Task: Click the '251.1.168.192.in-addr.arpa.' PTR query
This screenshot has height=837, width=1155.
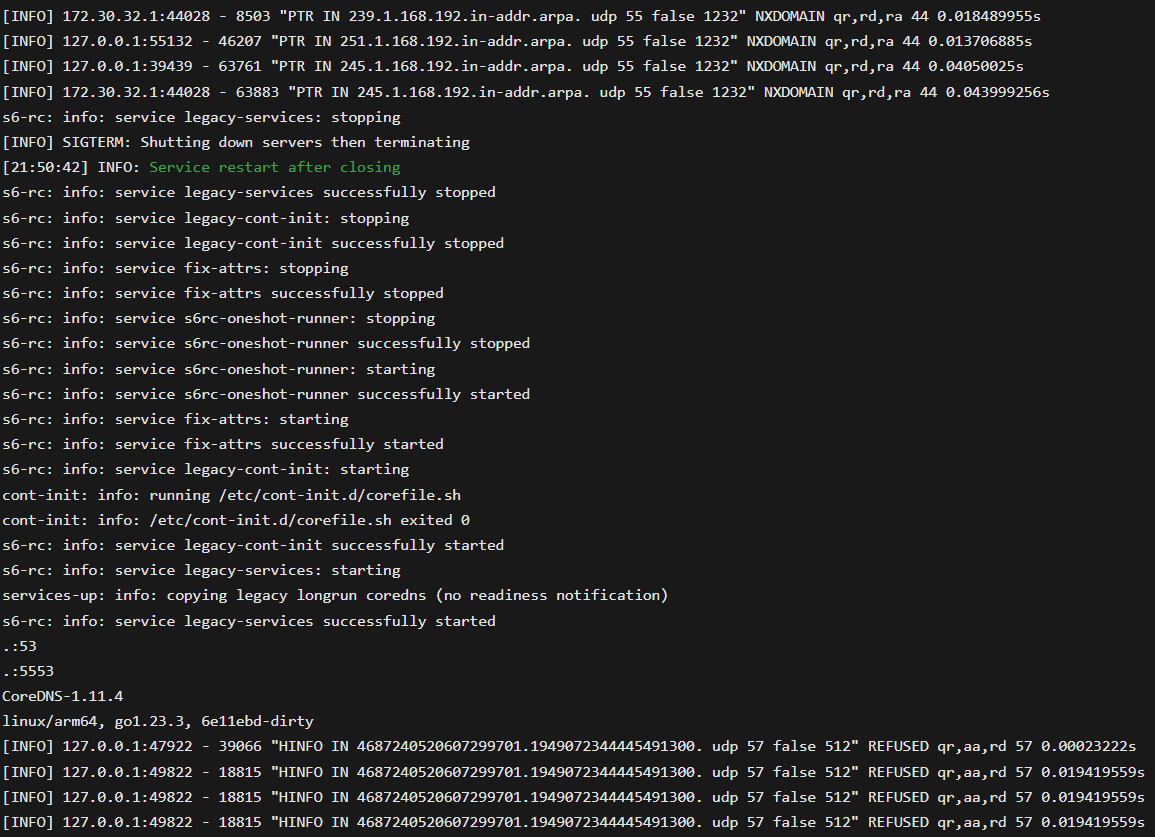Action: tap(452, 41)
